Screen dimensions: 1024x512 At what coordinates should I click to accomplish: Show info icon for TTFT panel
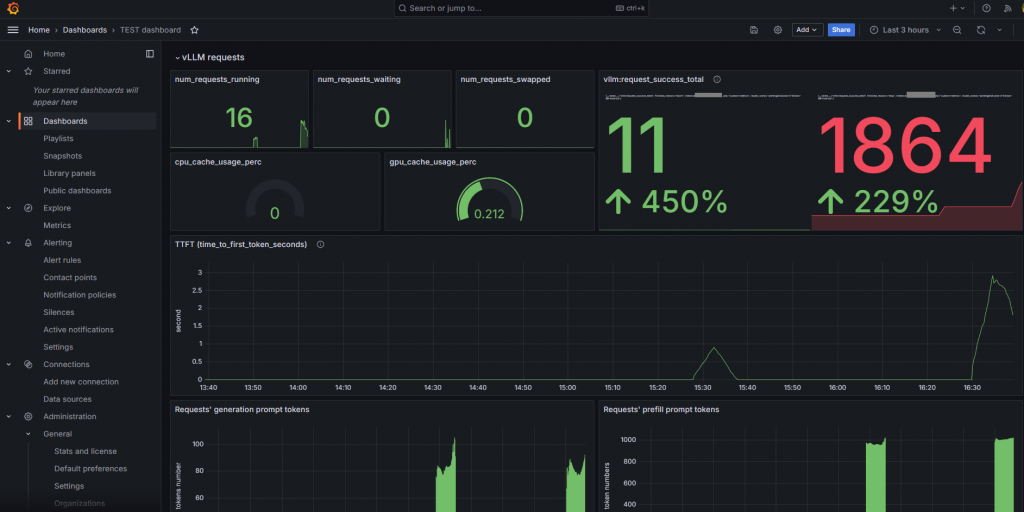click(x=320, y=244)
